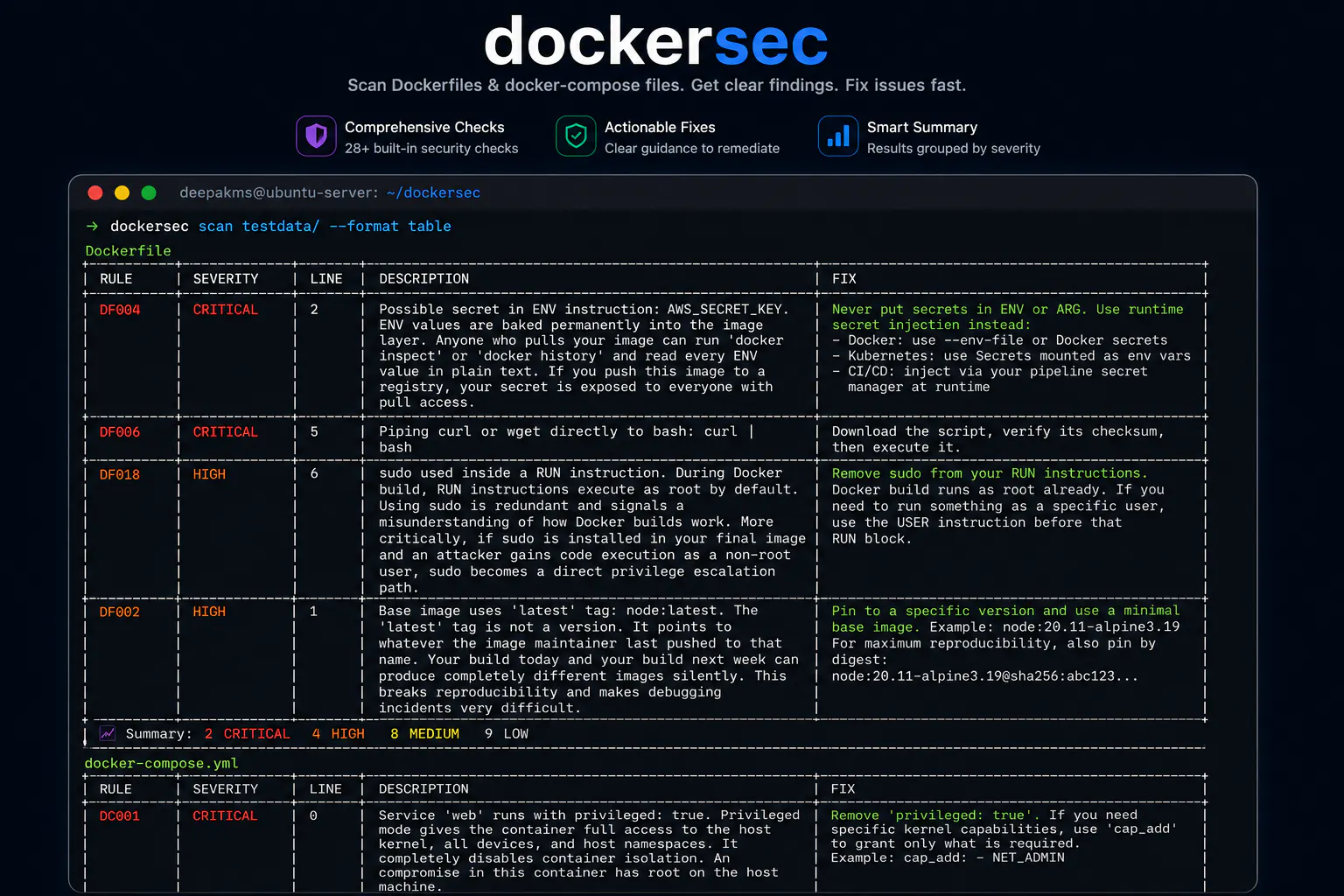Click rule ID 'DF006'
The height and width of the screenshot is (896, 1344).
pyautogui.click(x=120, y=432)
